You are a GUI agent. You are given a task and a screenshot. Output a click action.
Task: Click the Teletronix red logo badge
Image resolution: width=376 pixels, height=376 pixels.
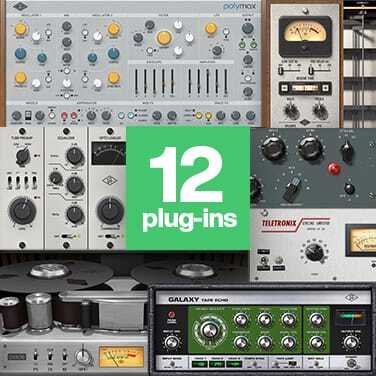tap(275, 223)
